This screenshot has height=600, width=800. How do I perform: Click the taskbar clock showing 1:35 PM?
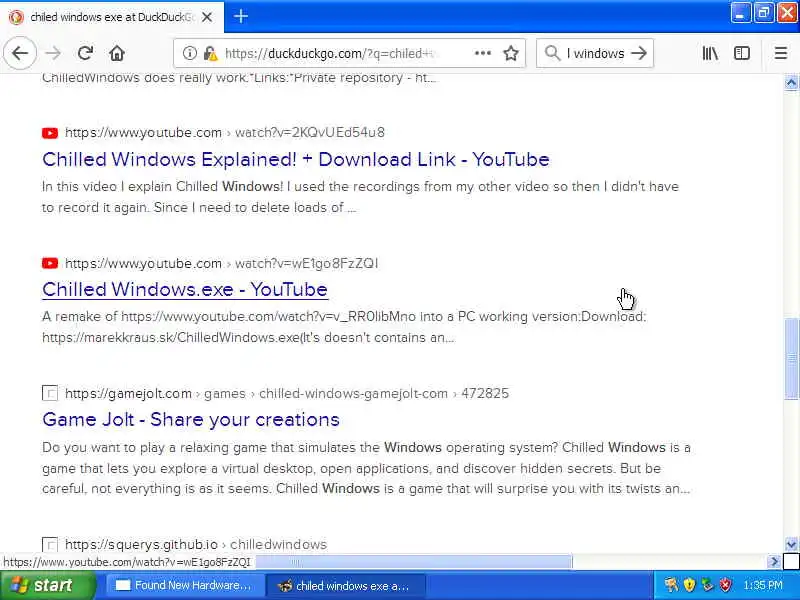point(762,585)
